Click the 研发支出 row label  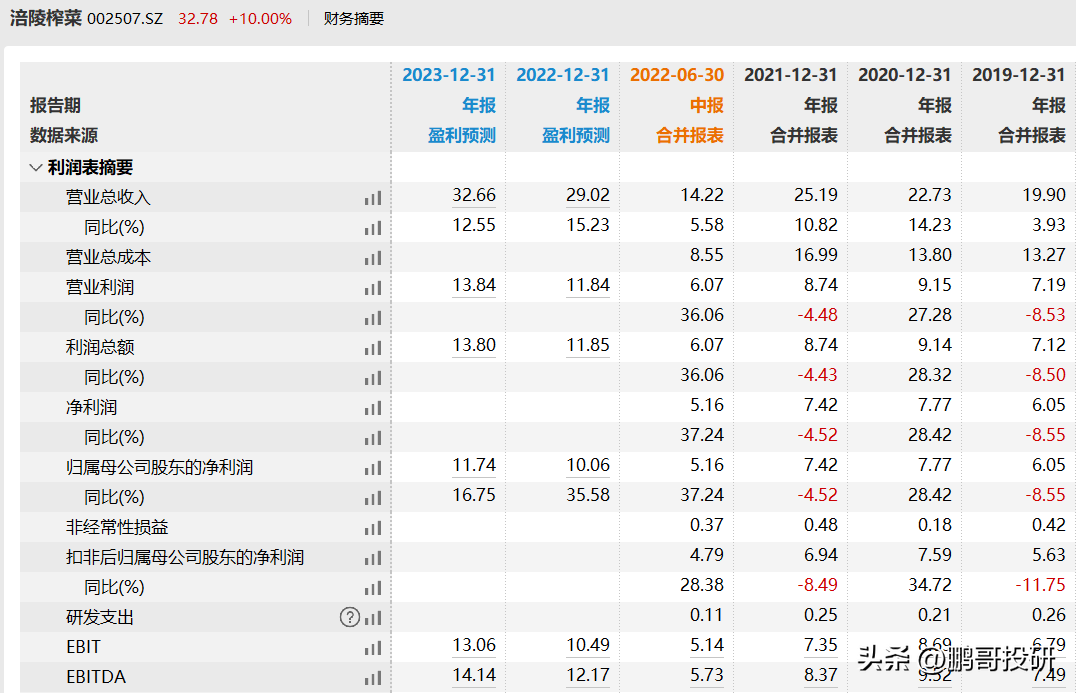100,618
